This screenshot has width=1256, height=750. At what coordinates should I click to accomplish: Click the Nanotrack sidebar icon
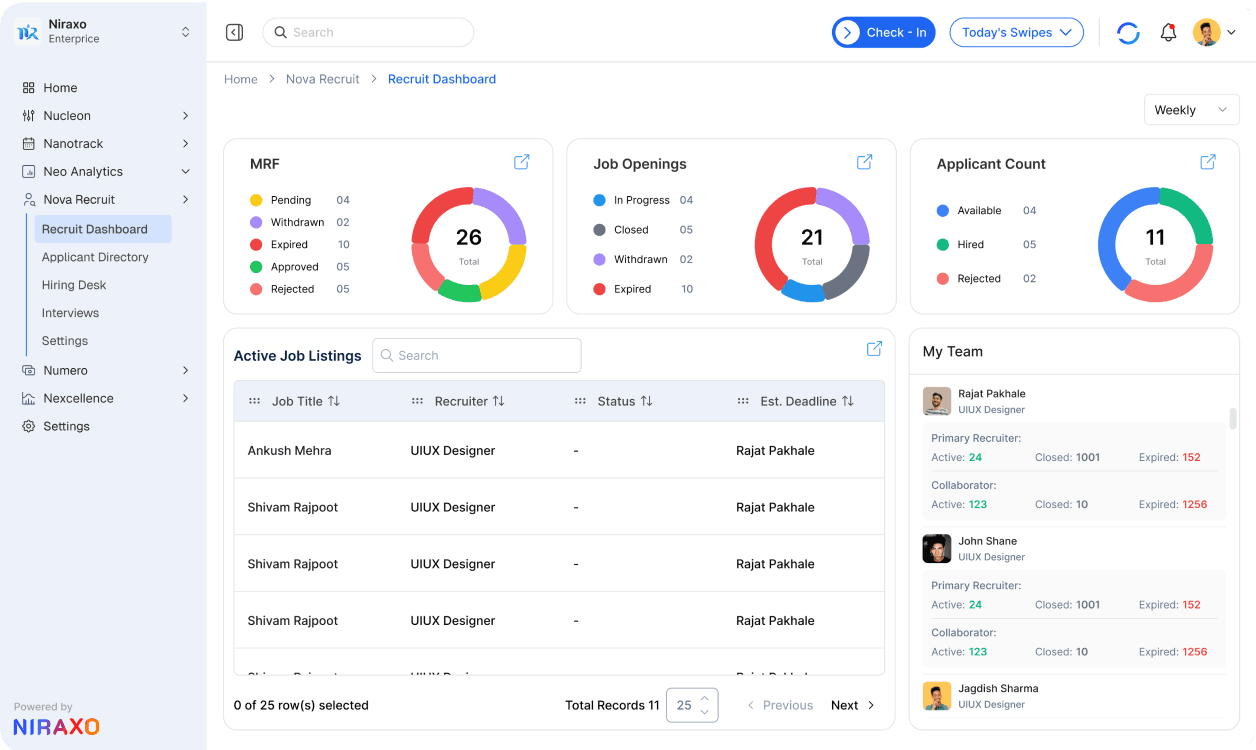tap(27, 143)
